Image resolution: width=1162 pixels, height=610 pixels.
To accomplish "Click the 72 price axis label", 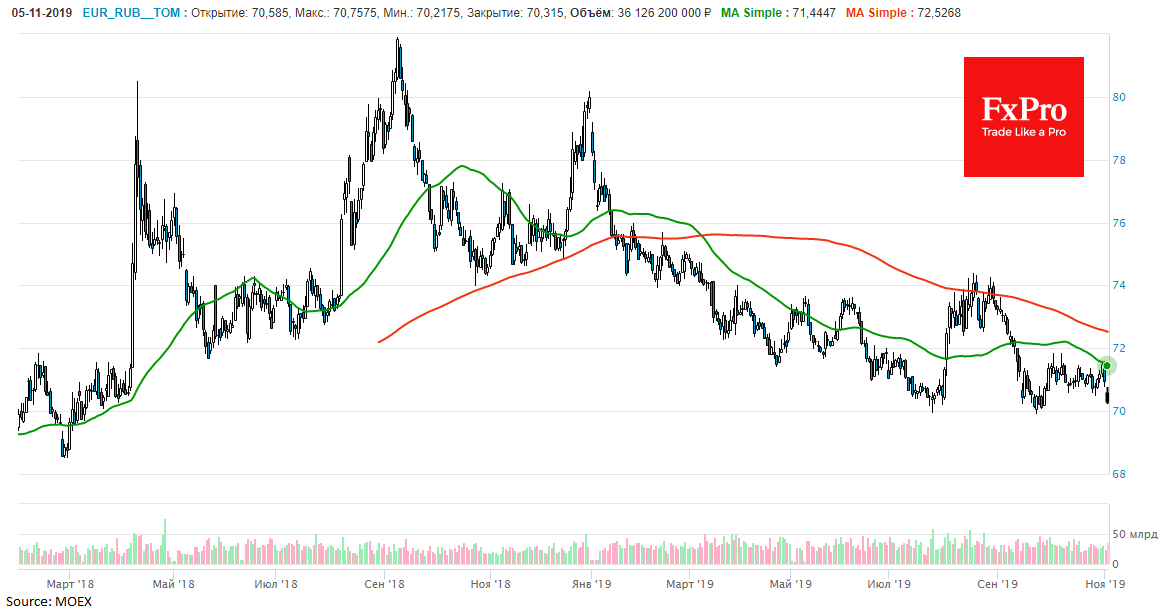I will (x=1119, y=348).
